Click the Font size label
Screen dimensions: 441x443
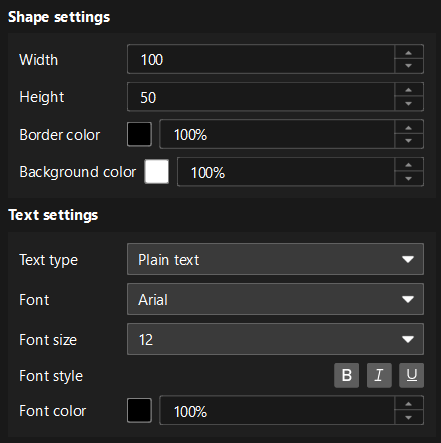pyautogui.click(x=48, y=340)
